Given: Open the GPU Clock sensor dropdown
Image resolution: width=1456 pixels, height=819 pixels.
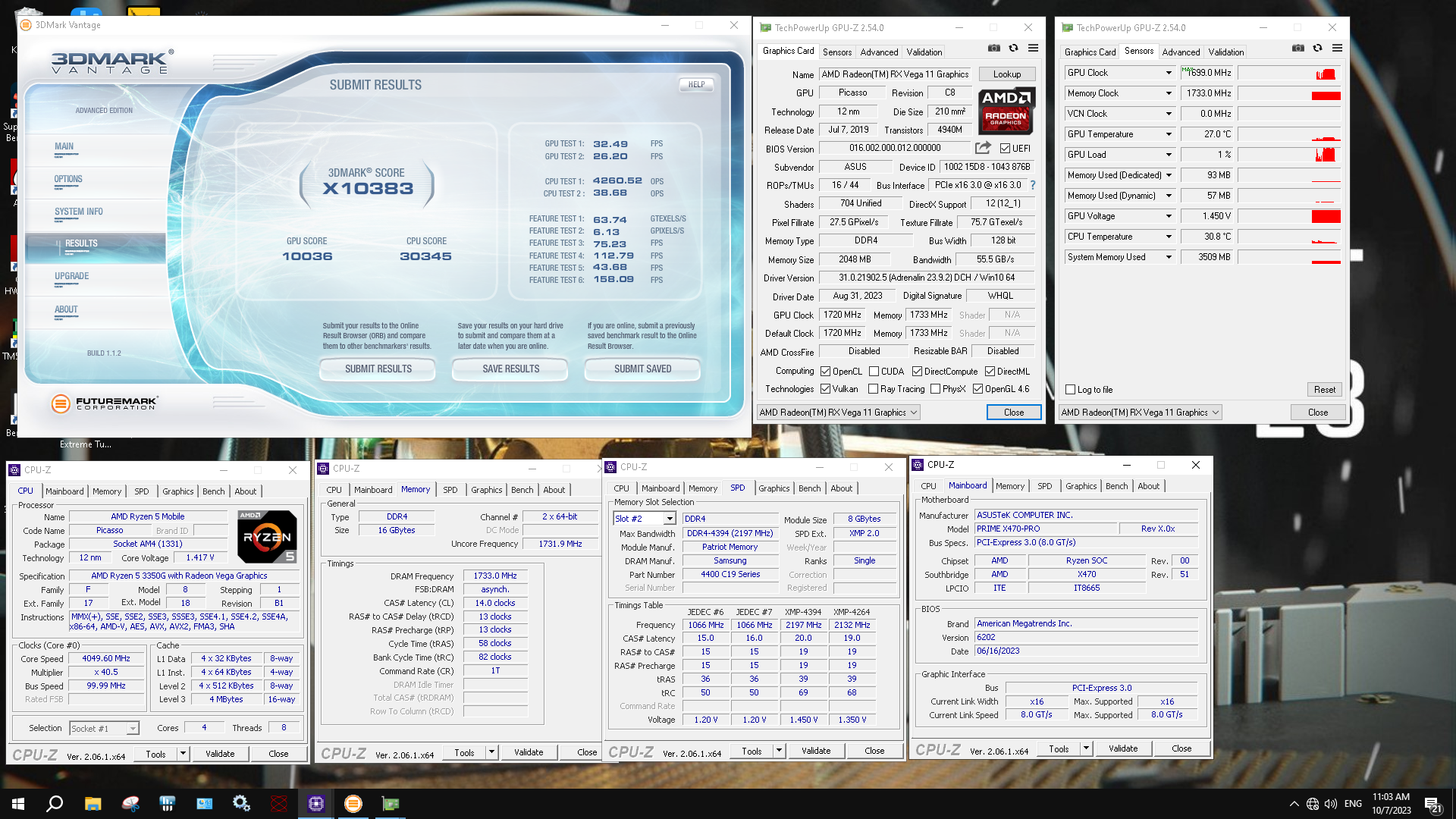Looking at the screenshot, I should coord(1169,73).
